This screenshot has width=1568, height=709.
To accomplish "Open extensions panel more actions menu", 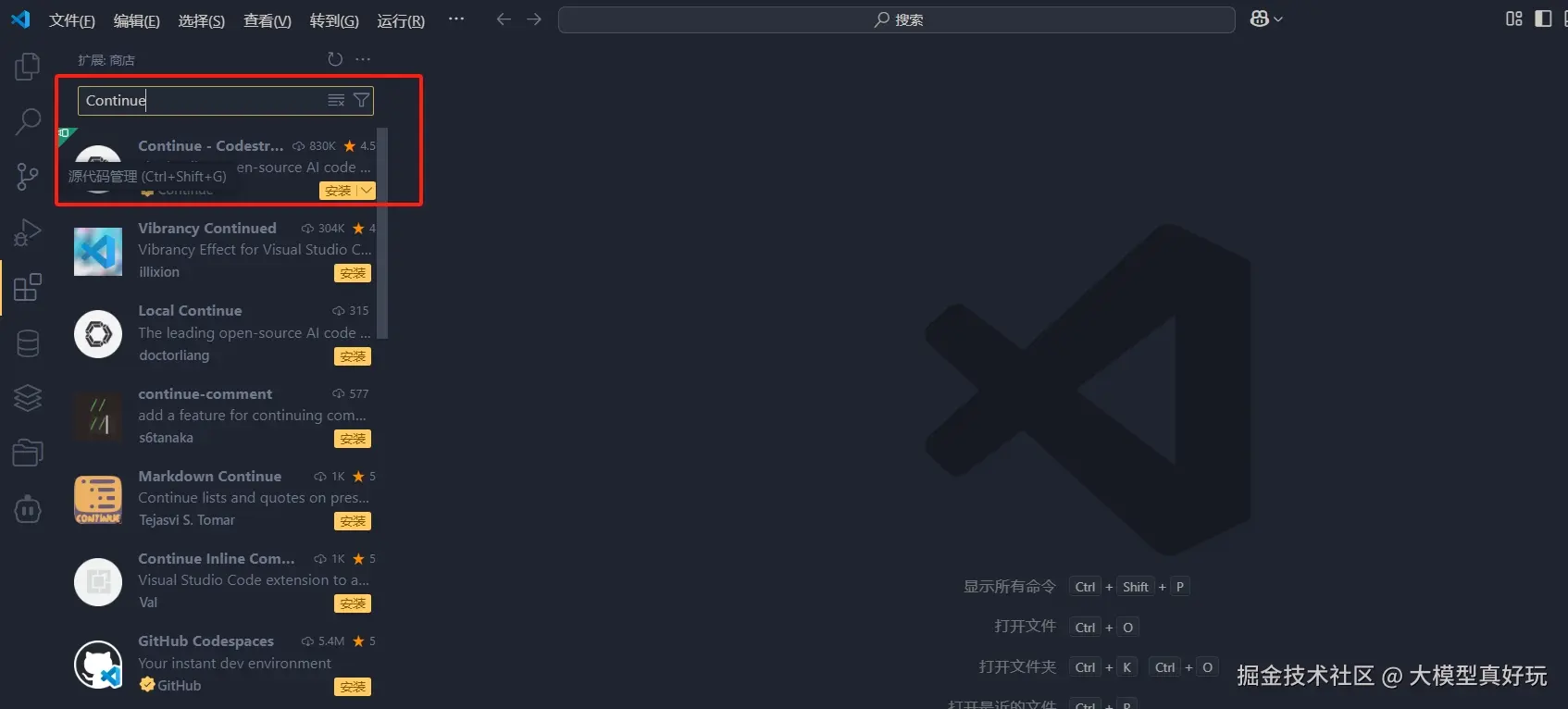I will coord(363,59).
